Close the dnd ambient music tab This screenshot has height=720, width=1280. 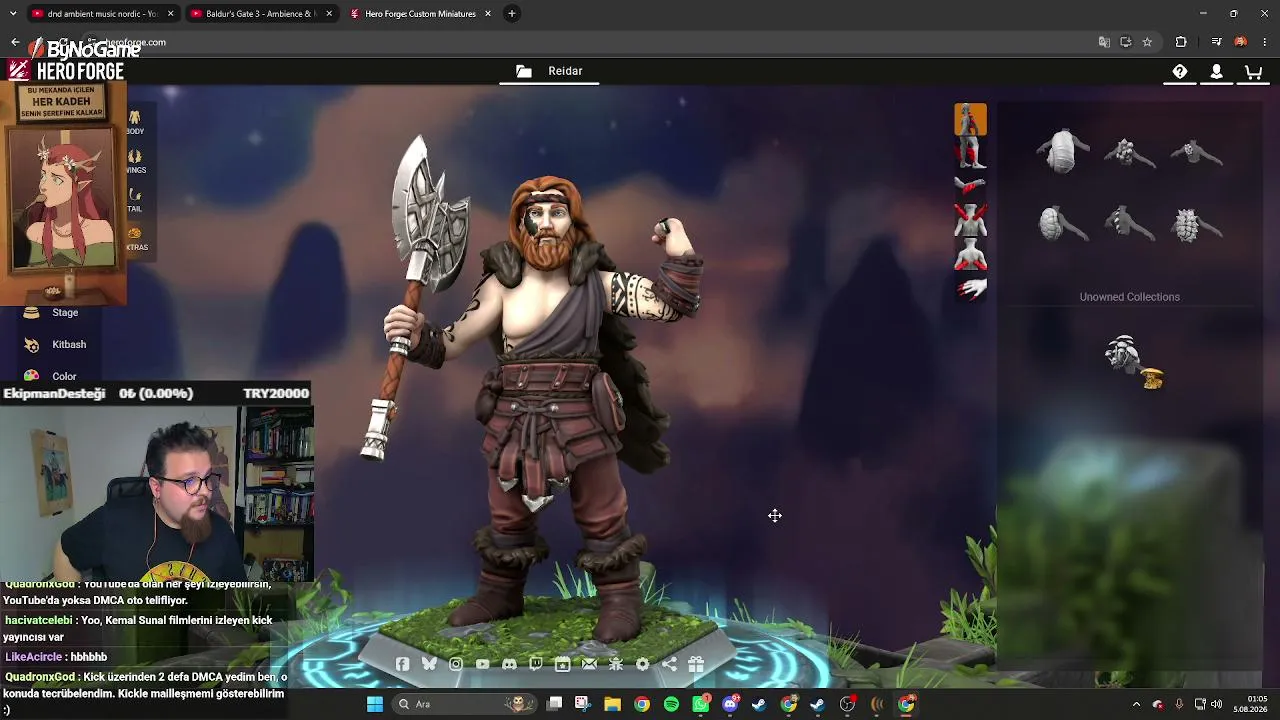(171, 14)
